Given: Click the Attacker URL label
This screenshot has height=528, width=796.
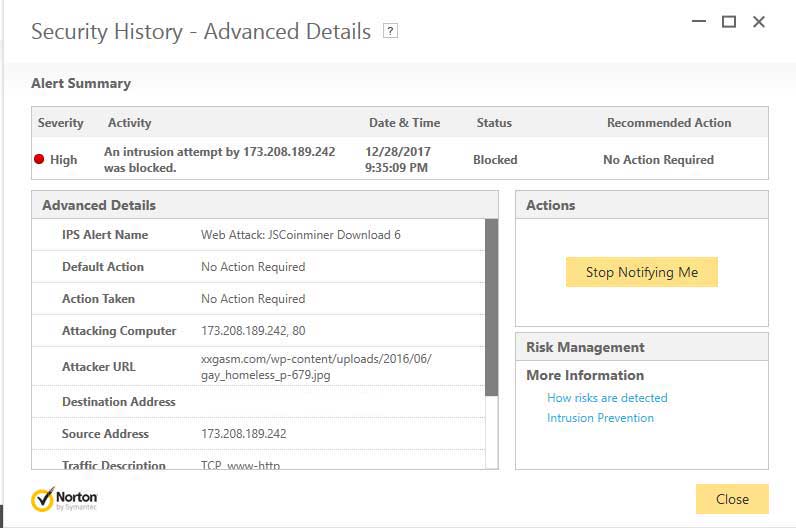Looking at the screenshot, I should pyautogui.click(x=98, y=367).
